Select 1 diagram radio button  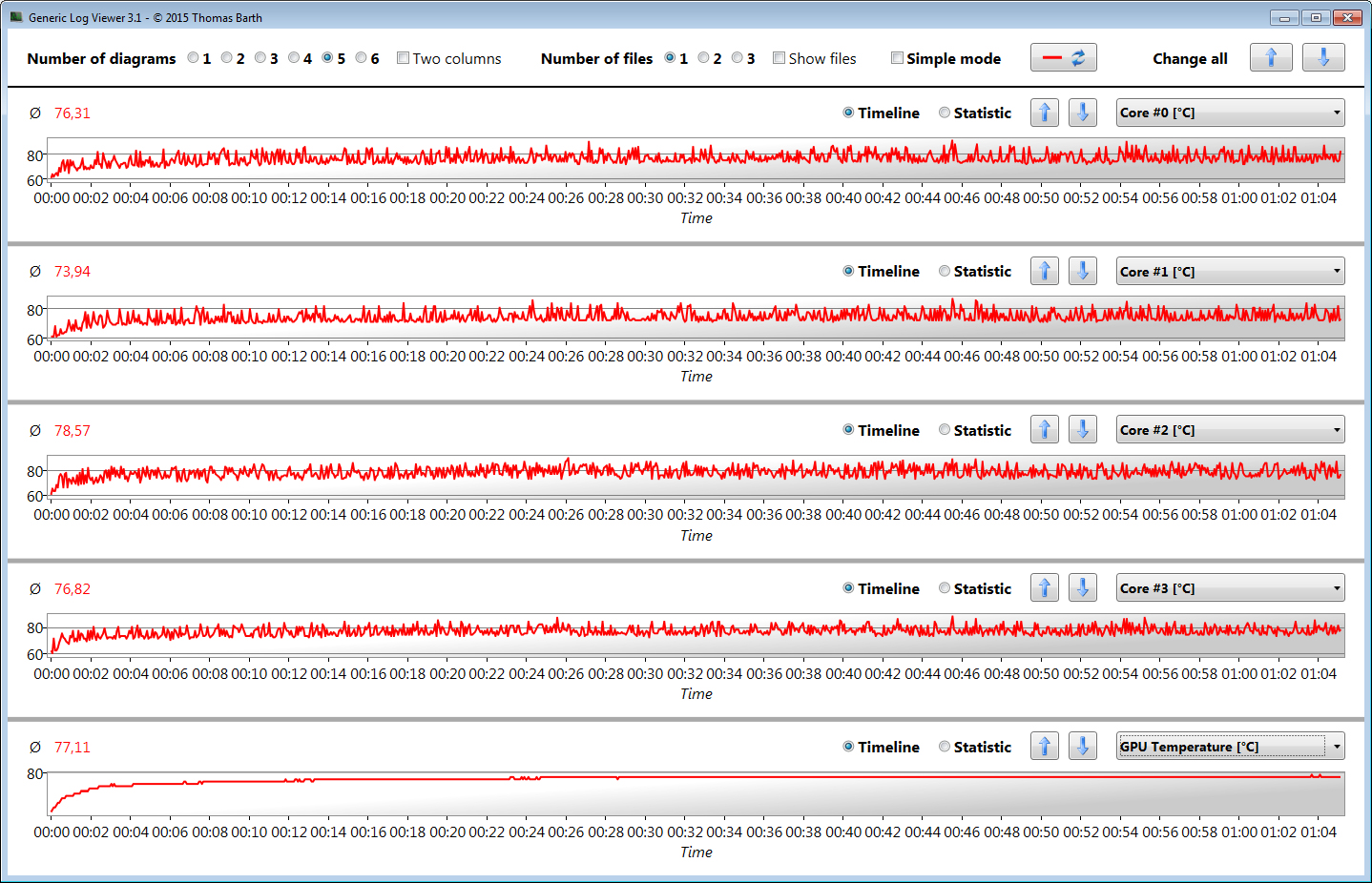(x=194, y=58)
